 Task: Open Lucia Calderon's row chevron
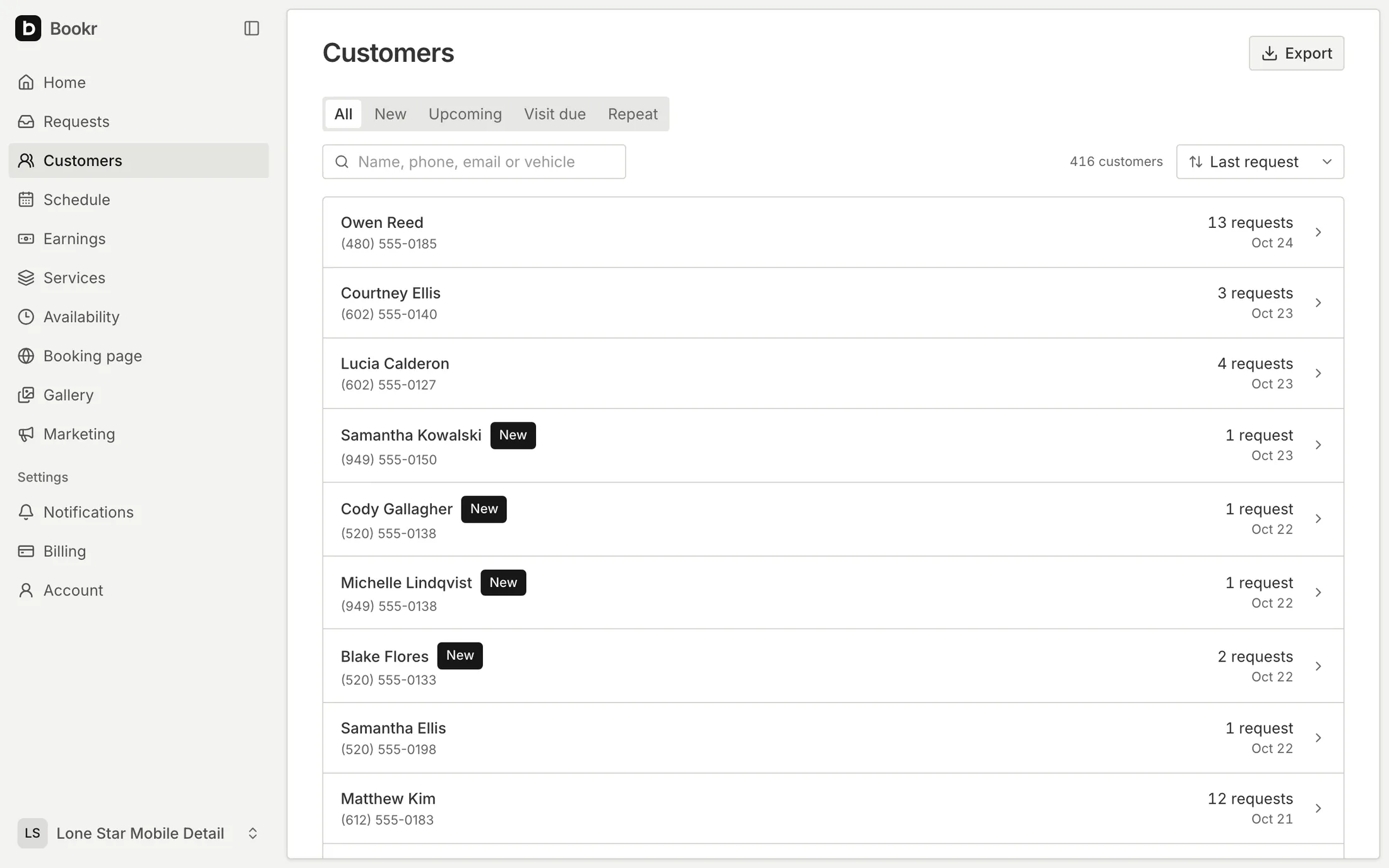(1318, 374)
